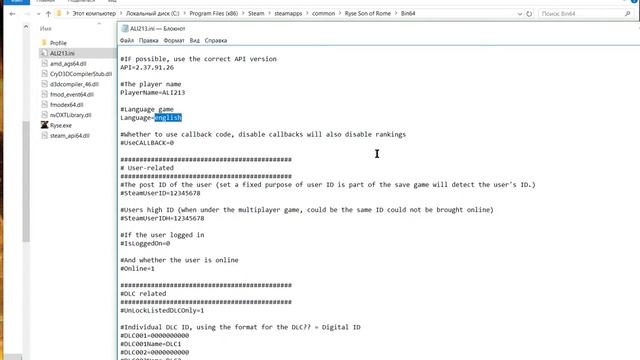Open the Формат menu in Notepad
Viewport: 640px width, 360px height.
[174, 40]
